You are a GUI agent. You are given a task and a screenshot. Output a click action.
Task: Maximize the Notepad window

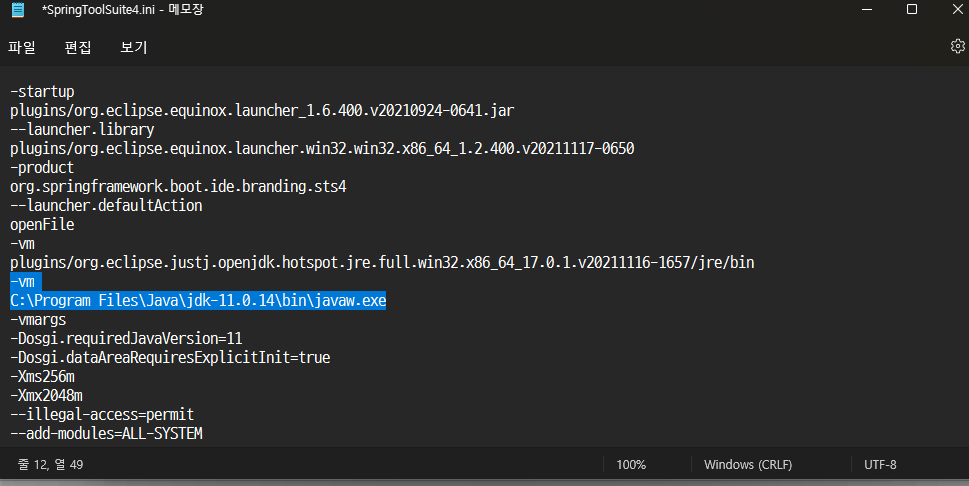click(x=912, y=9)
